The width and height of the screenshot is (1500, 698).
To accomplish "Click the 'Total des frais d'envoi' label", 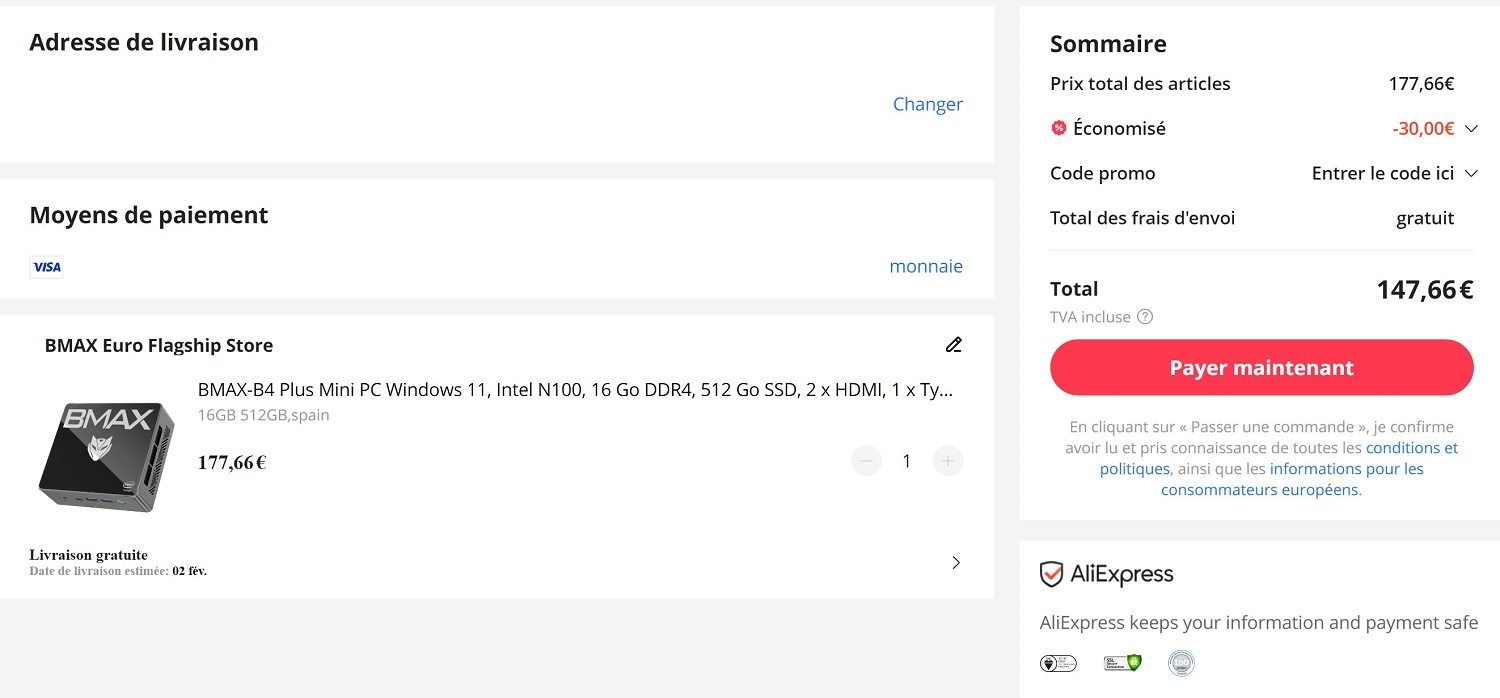I will (1143, 218).
